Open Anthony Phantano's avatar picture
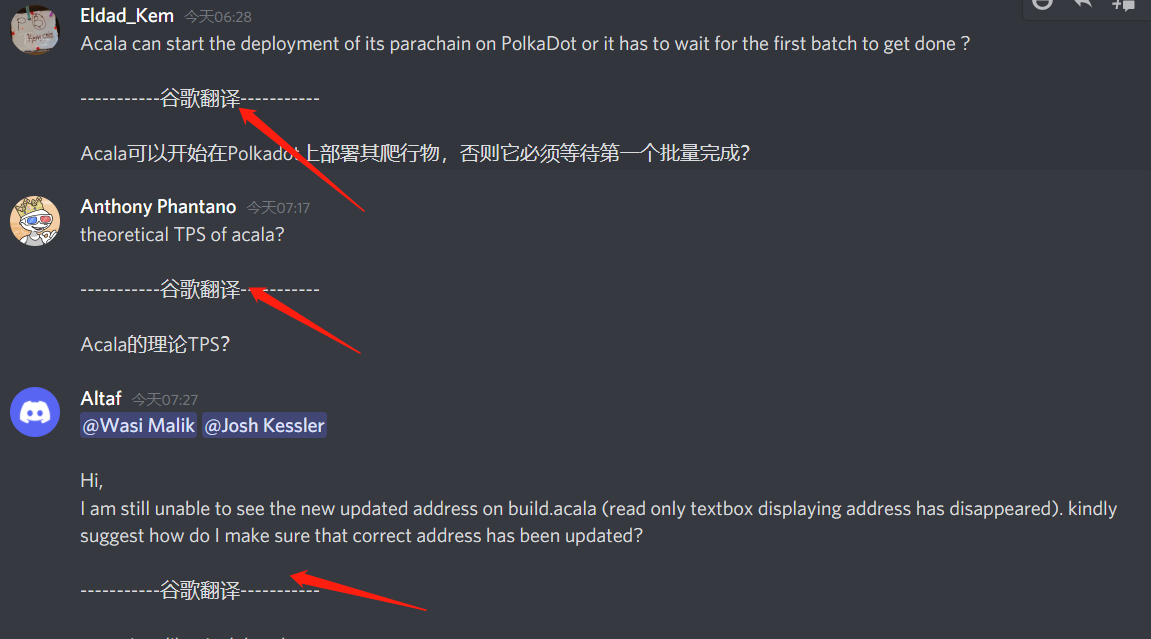 pos(35,221)
